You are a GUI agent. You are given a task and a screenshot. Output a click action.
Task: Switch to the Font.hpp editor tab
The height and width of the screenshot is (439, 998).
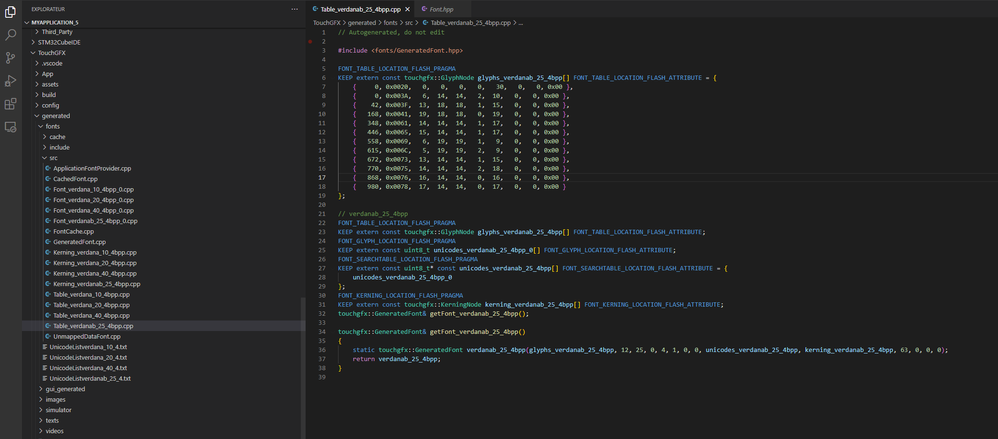442,9
